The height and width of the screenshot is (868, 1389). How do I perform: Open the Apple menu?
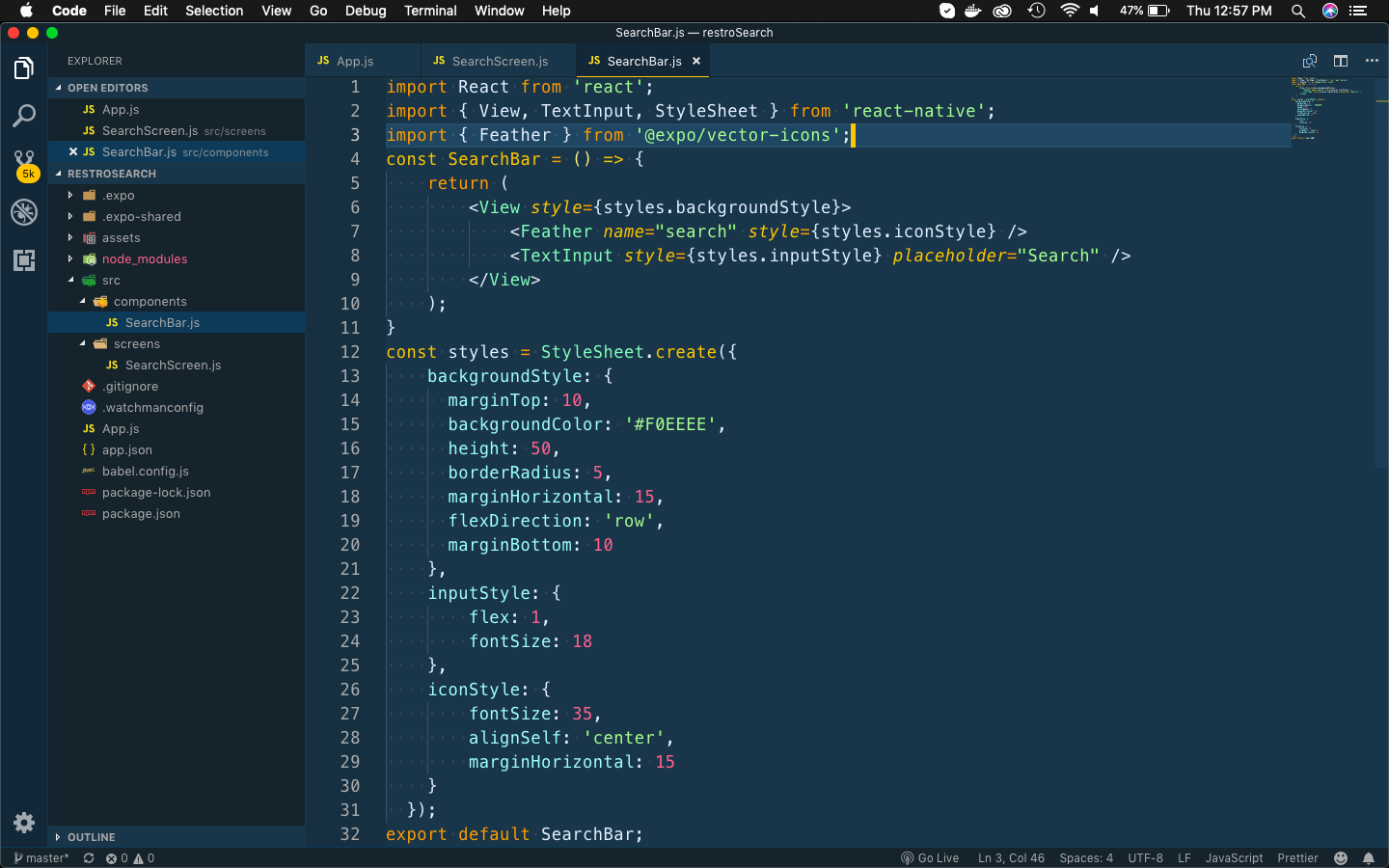pos(26,11)
